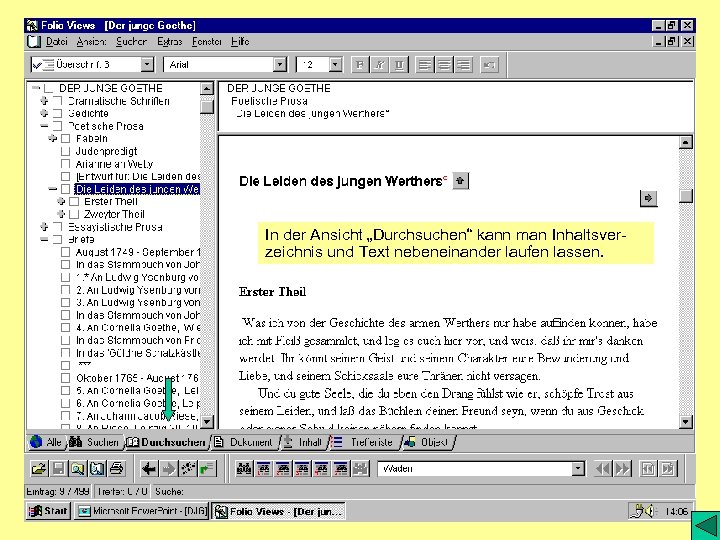This screenshot has height=540, width=720.
Task: Click the Open file folder icon
Action: [39, 468]
